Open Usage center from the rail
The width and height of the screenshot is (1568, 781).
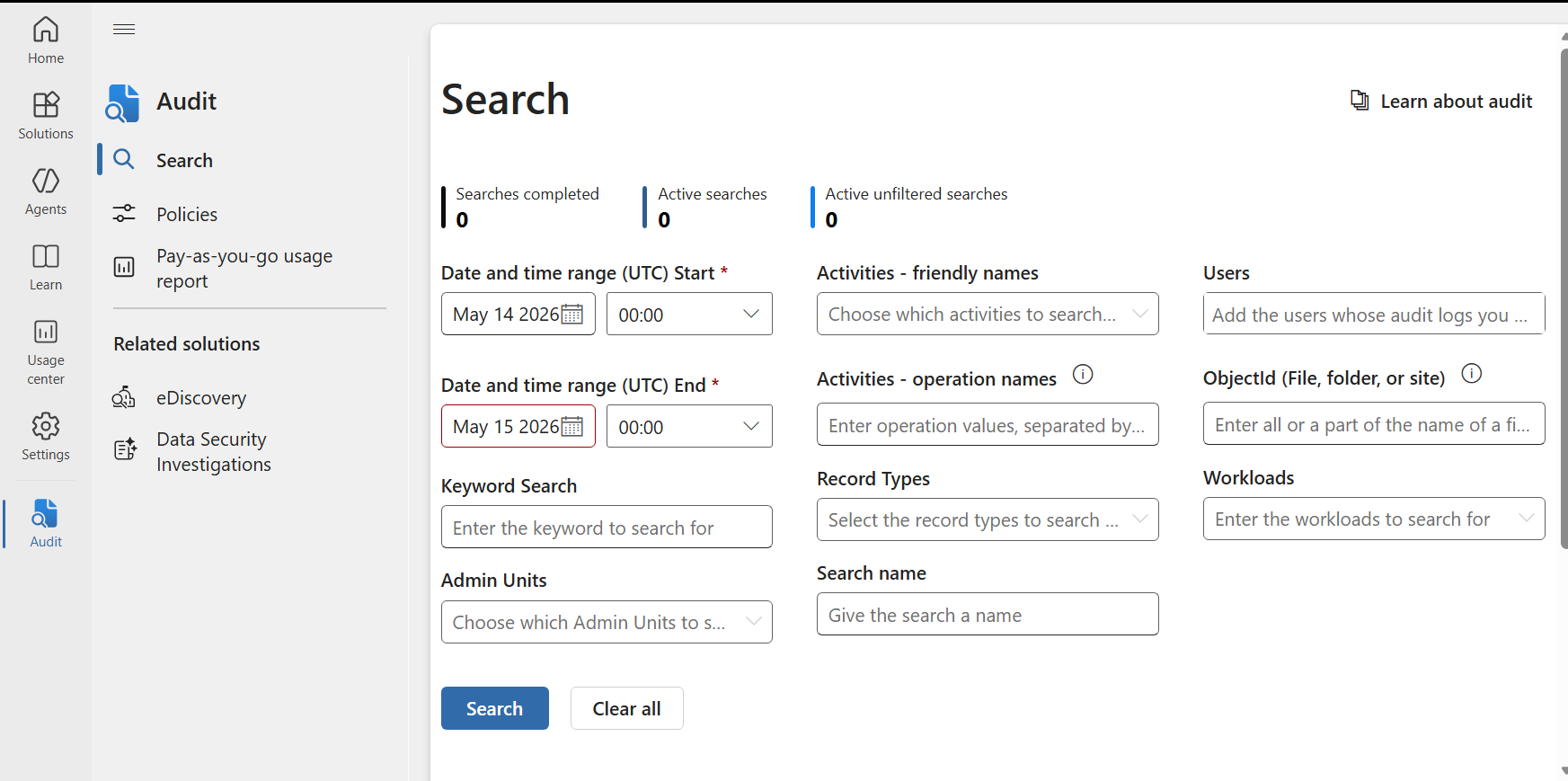tap(46, 351)
